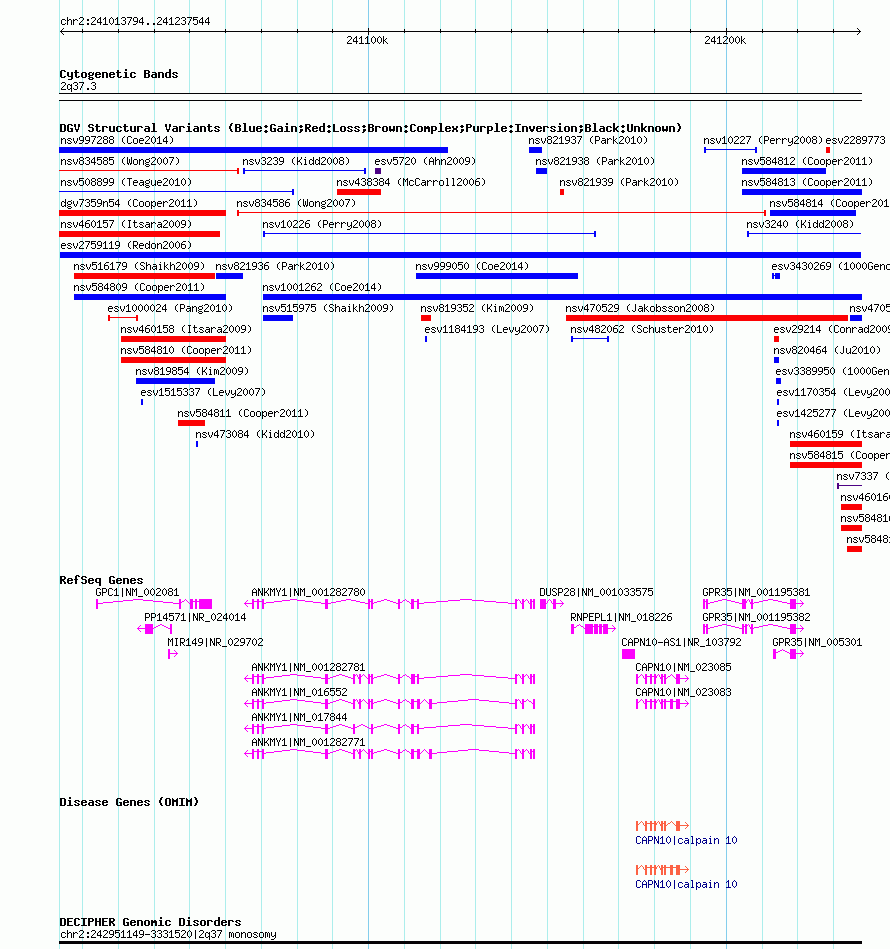Image resolution: width=890 pixels, height=949 pixels.
Task: Click transcript label ANKMY1|NM_001282781
Action: click(308, 668)
